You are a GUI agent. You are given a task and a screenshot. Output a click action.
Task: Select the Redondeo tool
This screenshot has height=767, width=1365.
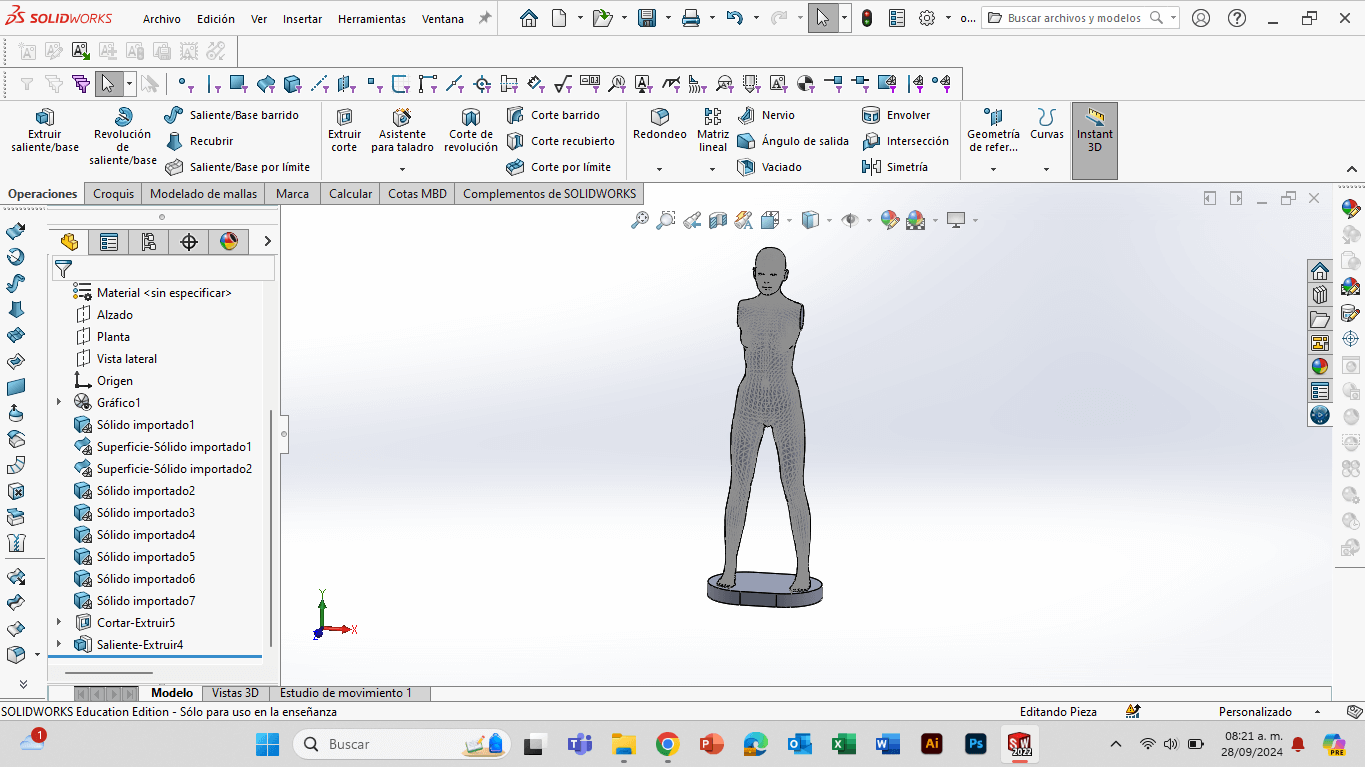660,125
